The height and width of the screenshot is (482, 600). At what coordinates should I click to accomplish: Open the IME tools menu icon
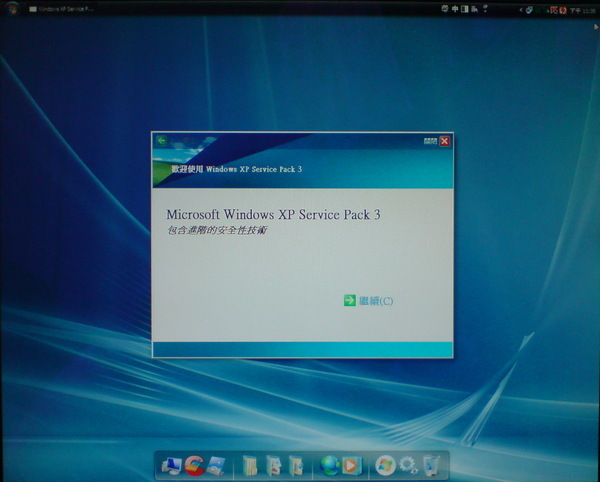tap(474, 9)
